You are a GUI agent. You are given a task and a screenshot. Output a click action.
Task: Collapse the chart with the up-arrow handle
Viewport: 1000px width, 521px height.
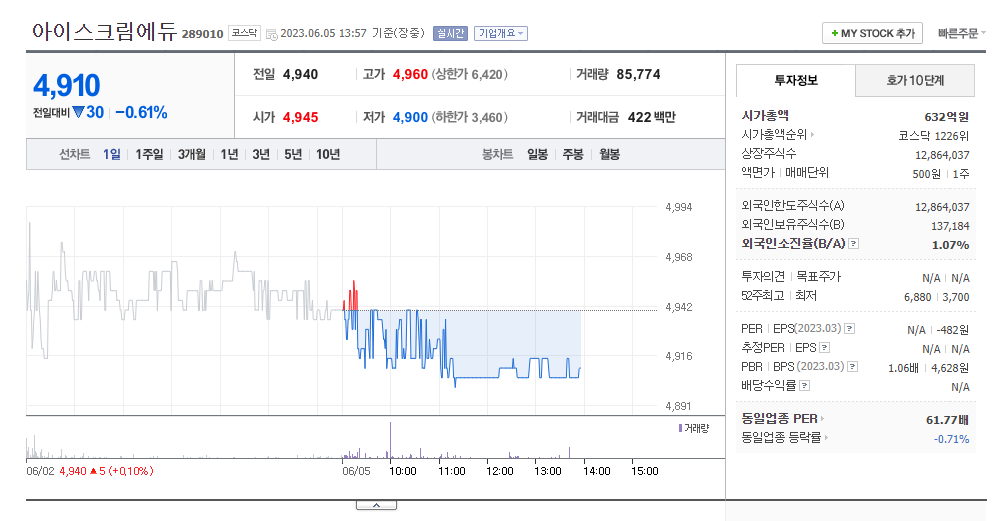376,505
